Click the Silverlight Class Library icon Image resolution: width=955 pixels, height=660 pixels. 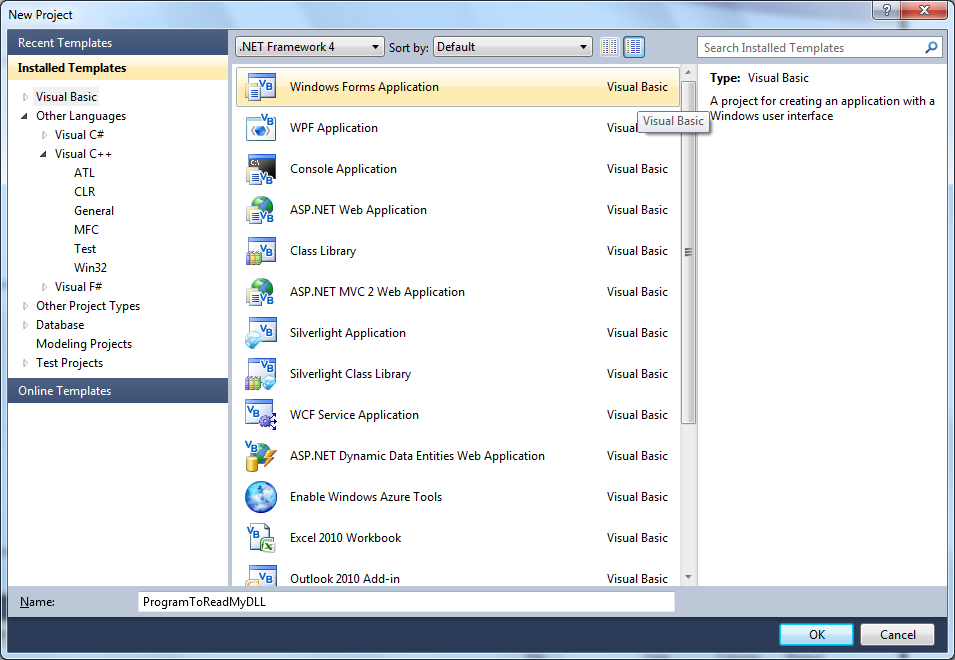pyautogui.click(x=261, y=374)
